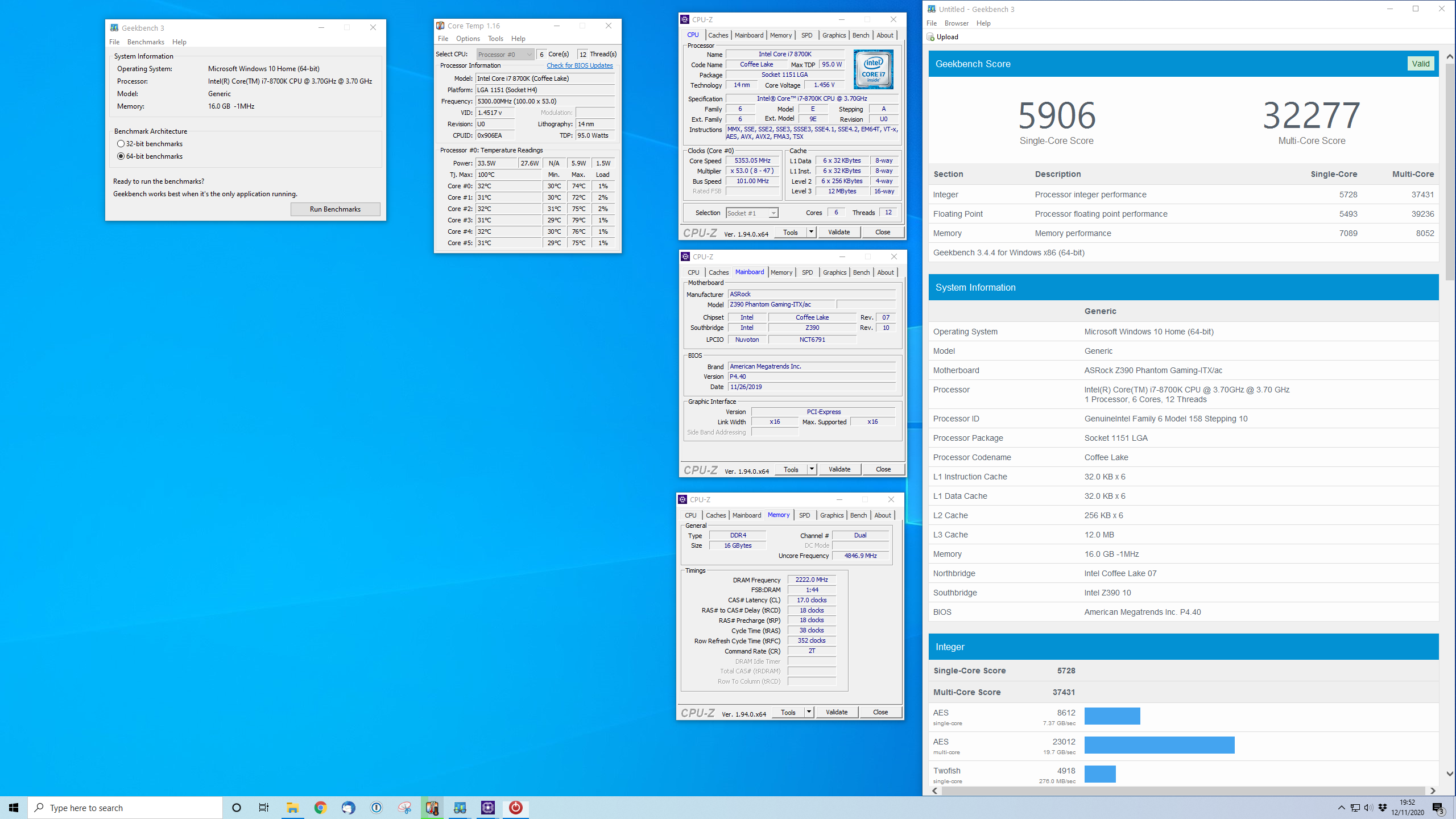Click the Tools button in the CPU-Z Mainboard window
1456x819 pixels.
coord(791,469)
